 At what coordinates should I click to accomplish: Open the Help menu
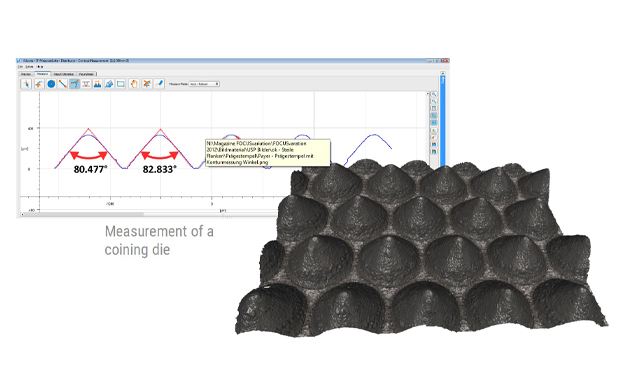click(40, 67)
